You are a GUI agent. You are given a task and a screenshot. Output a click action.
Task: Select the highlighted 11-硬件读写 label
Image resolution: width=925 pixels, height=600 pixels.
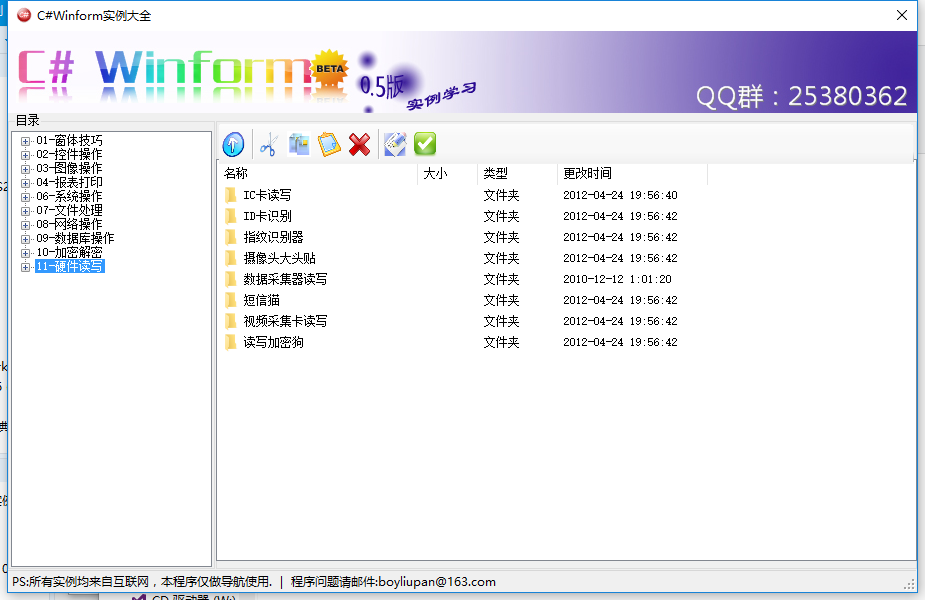[70, 267]
